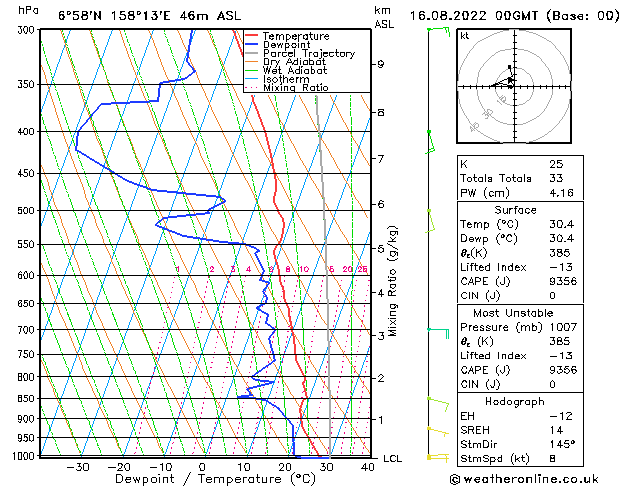Click the CIN (J) row under Most Unstable
629x486 pixels.
(520, 385)
